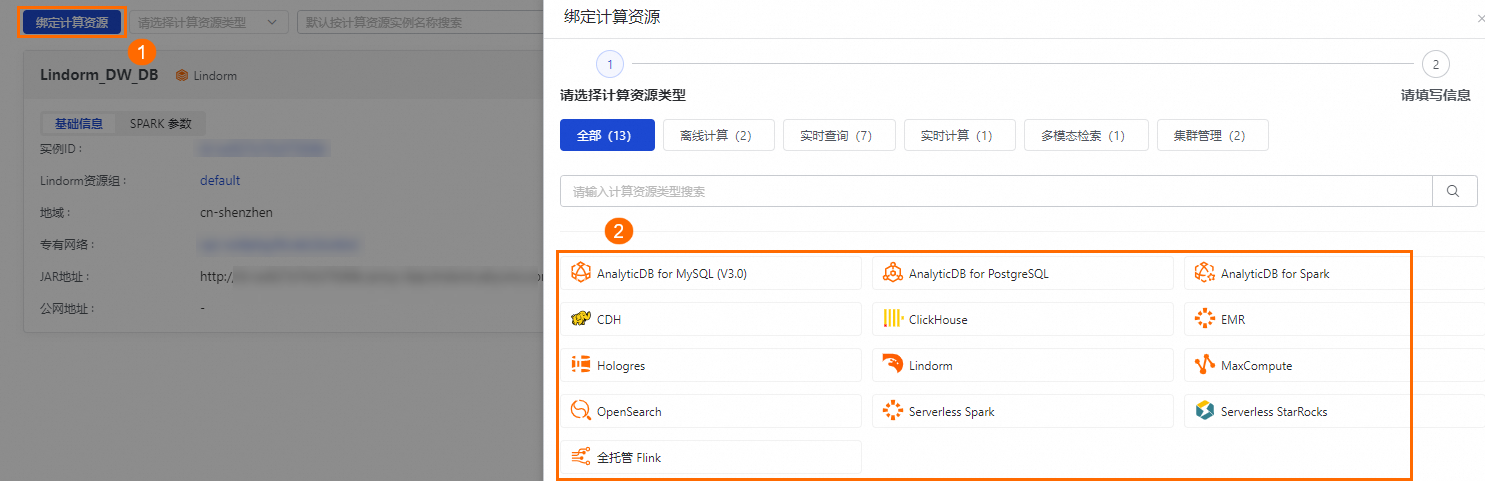The image size is (1485, 481).
Task: Click the ClickHouse label text
Action: coord(938,320)
